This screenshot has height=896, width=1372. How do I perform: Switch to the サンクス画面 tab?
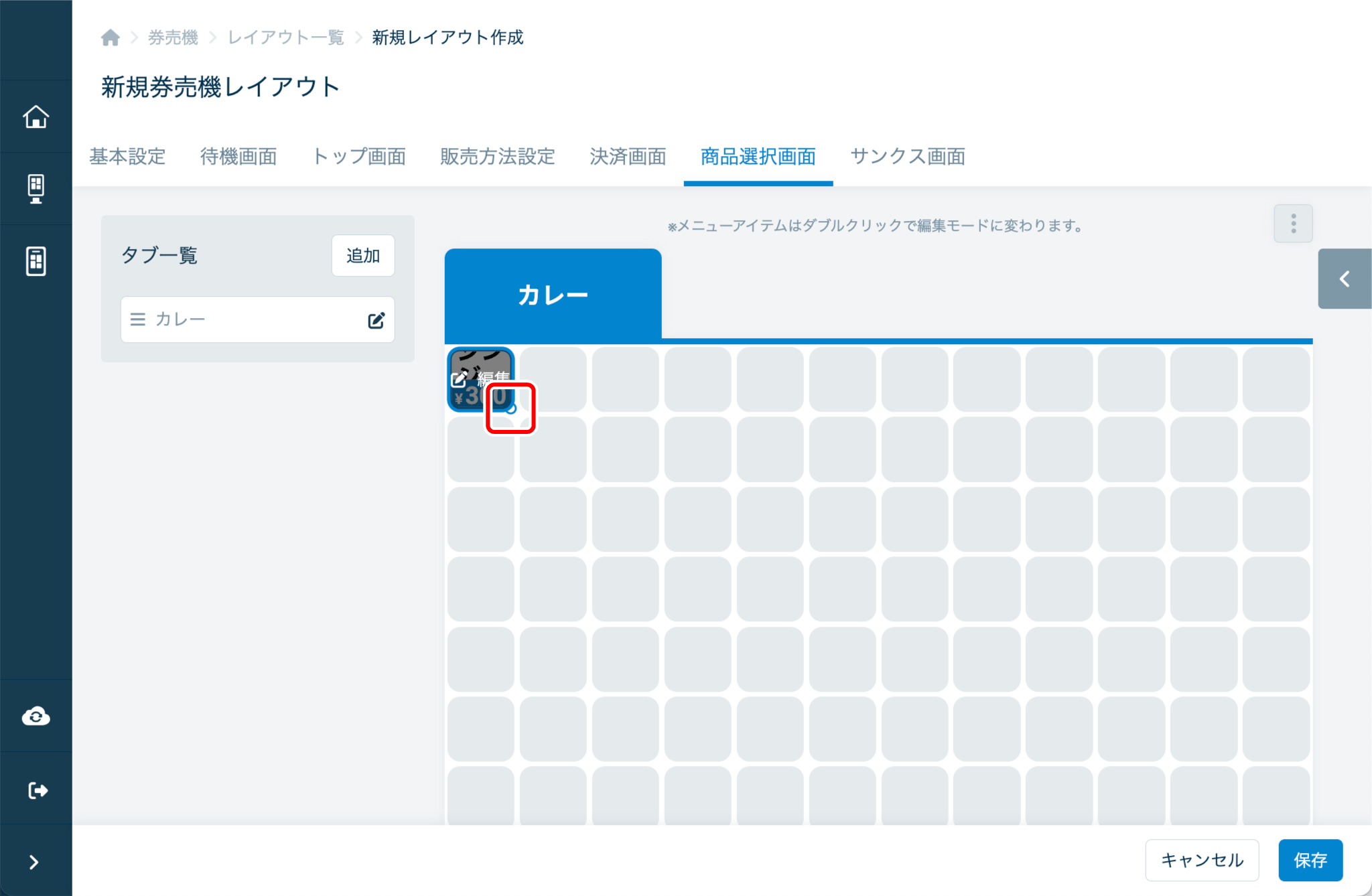pos(908,157)
